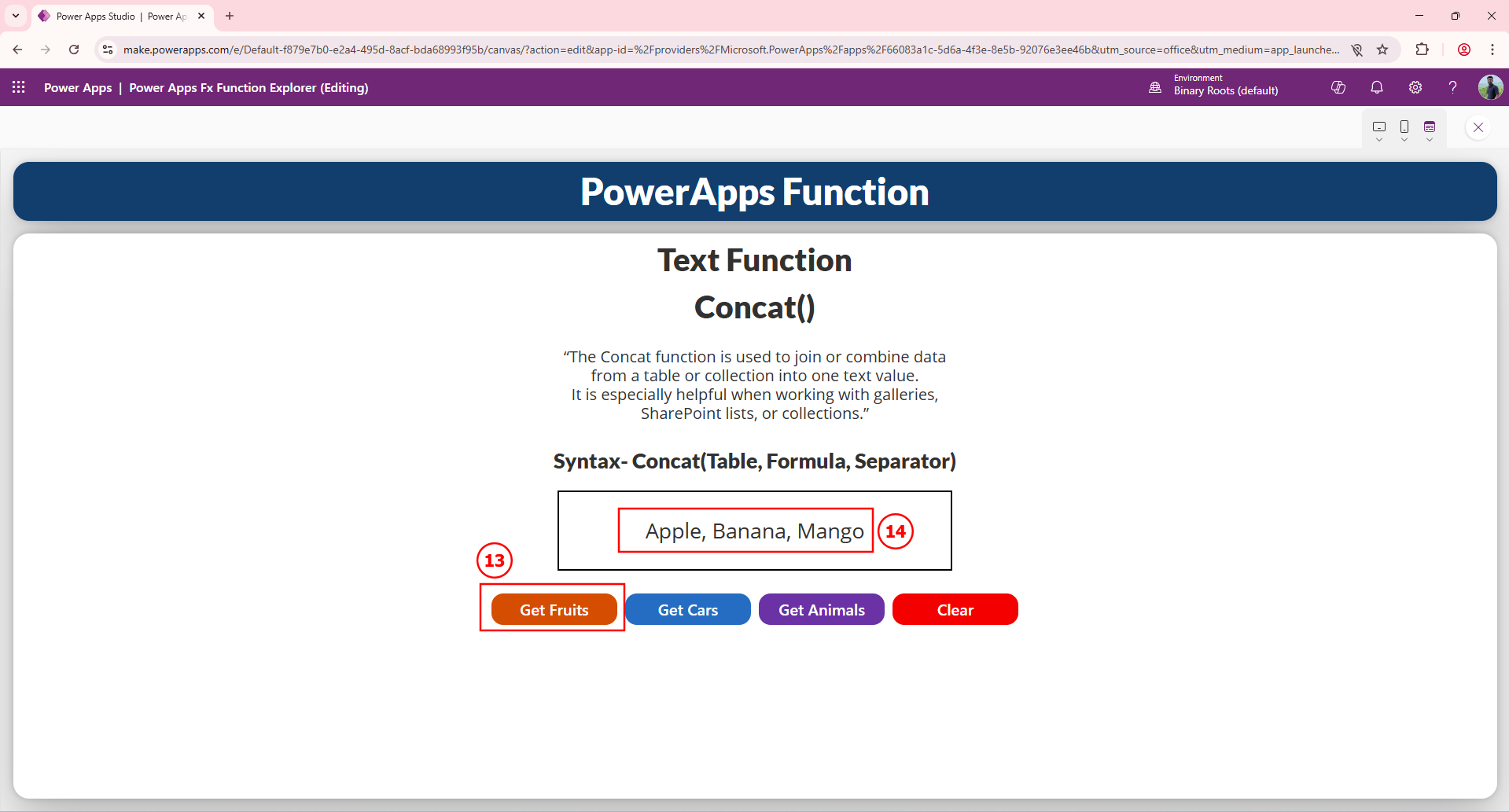Click the Environment globe icon
The width and height of the screenshot is (1509, 812).
[x=1155, y=87]
